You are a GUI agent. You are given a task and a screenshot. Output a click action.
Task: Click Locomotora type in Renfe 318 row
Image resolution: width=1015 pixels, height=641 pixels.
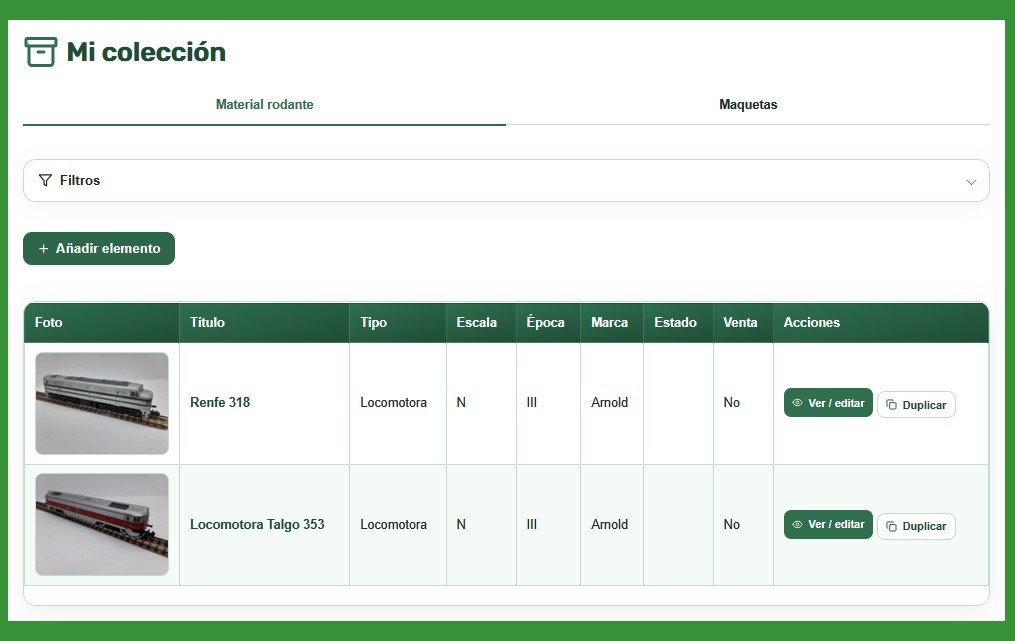pyautogui.click(x=394, y=403)
